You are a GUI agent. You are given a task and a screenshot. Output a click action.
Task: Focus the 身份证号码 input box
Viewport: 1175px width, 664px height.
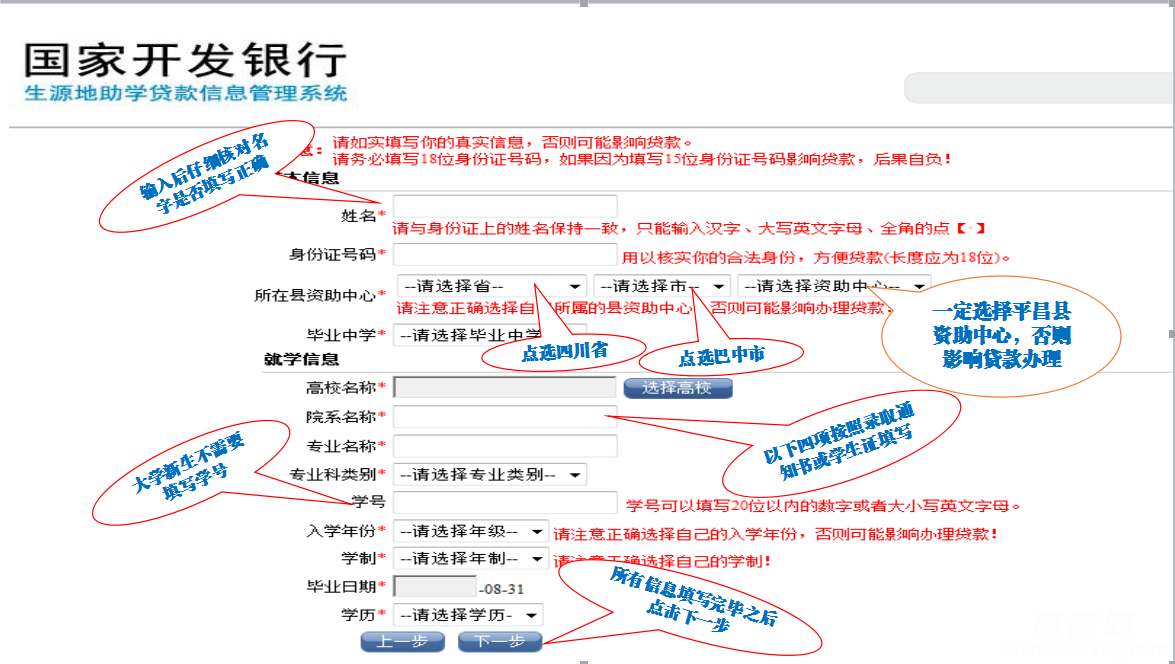point(505,255)
